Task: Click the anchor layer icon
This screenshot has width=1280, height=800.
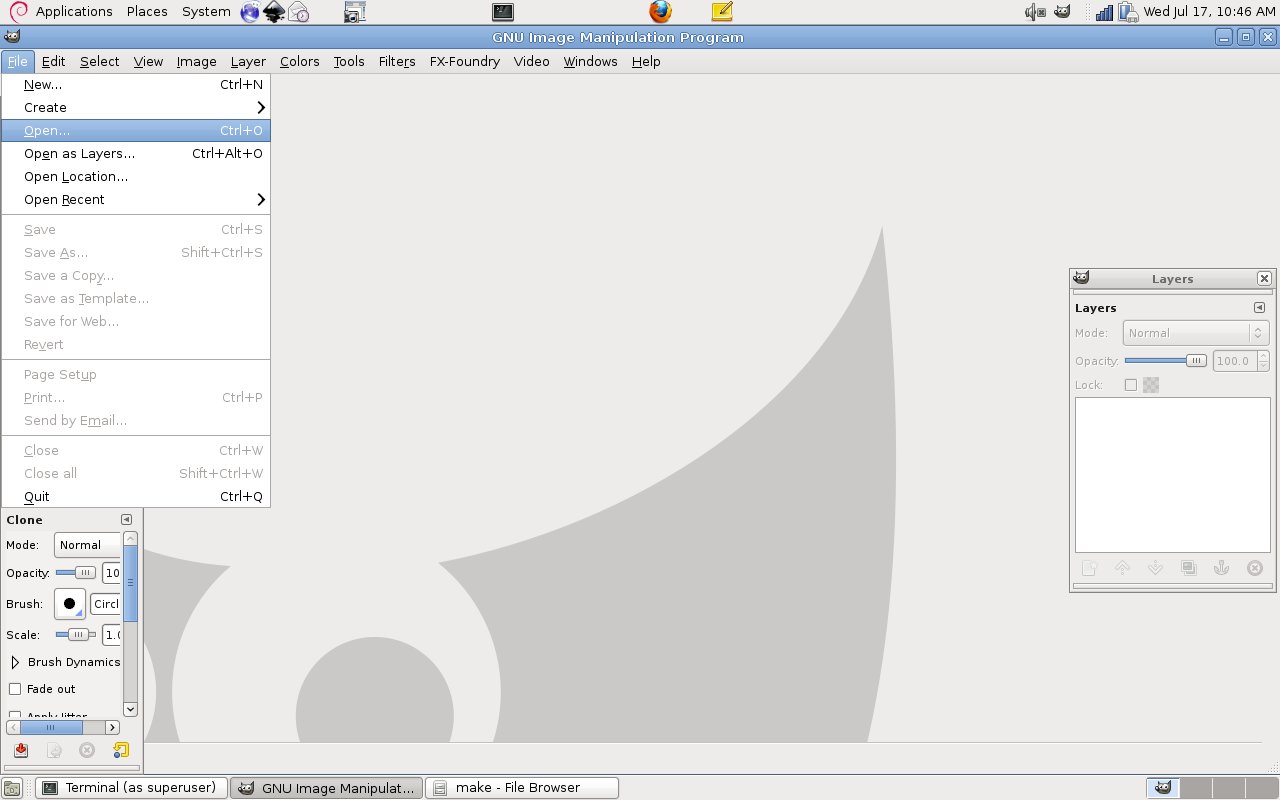Action: tap(1221, 568)
